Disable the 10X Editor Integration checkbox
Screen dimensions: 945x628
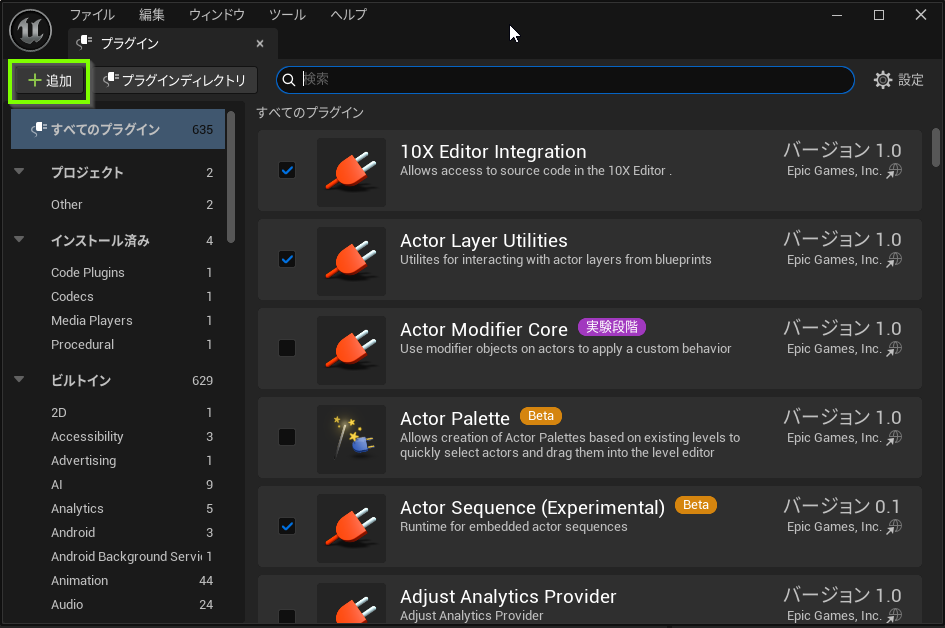point(287,170)
